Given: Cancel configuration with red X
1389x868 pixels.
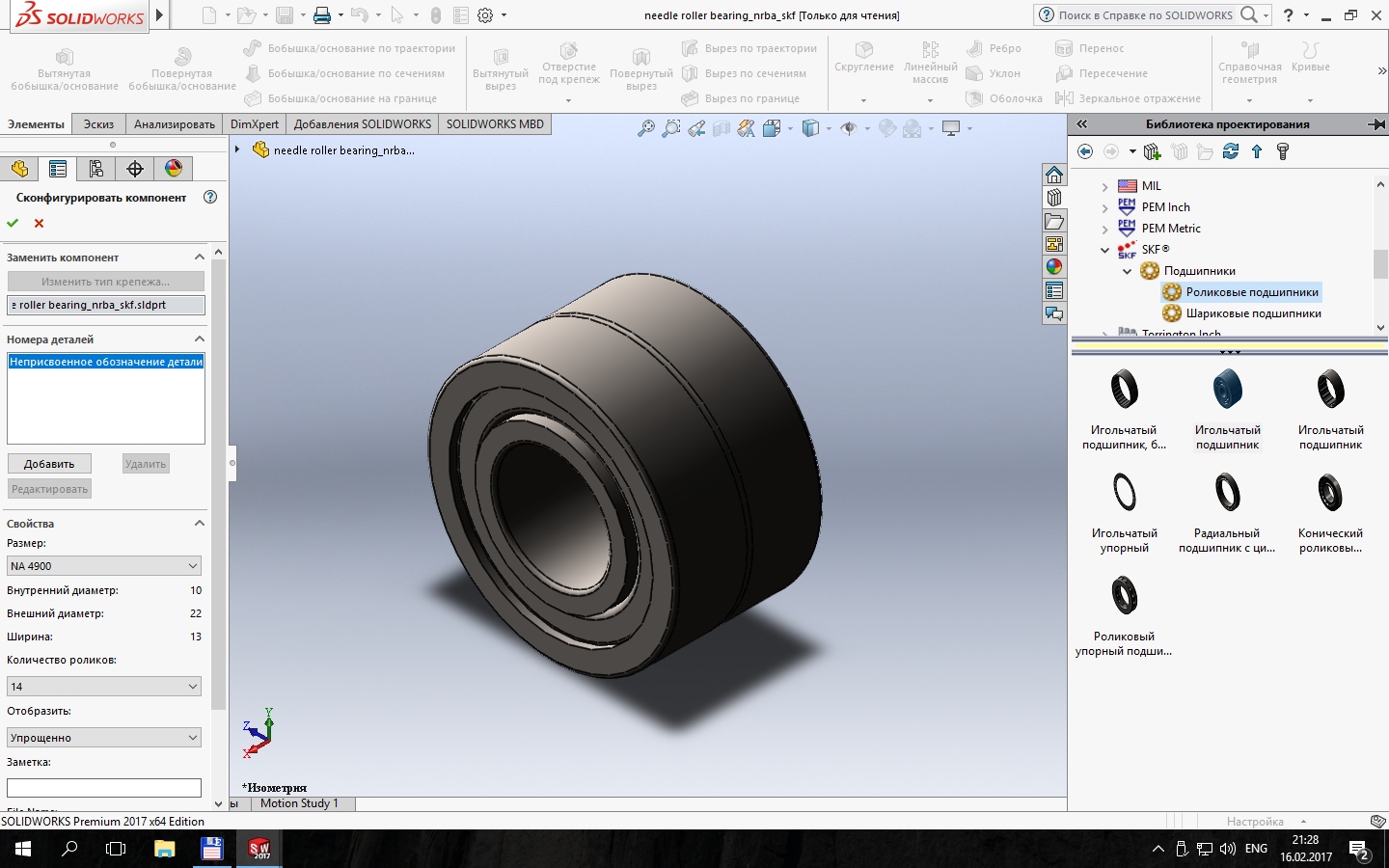Looking at the screenshot, I should coord(40,223).
